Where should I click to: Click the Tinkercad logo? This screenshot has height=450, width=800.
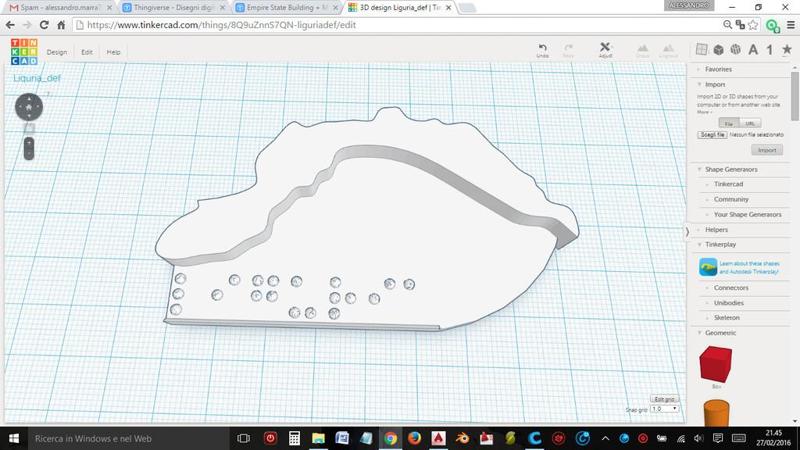(x=24, y=52)
